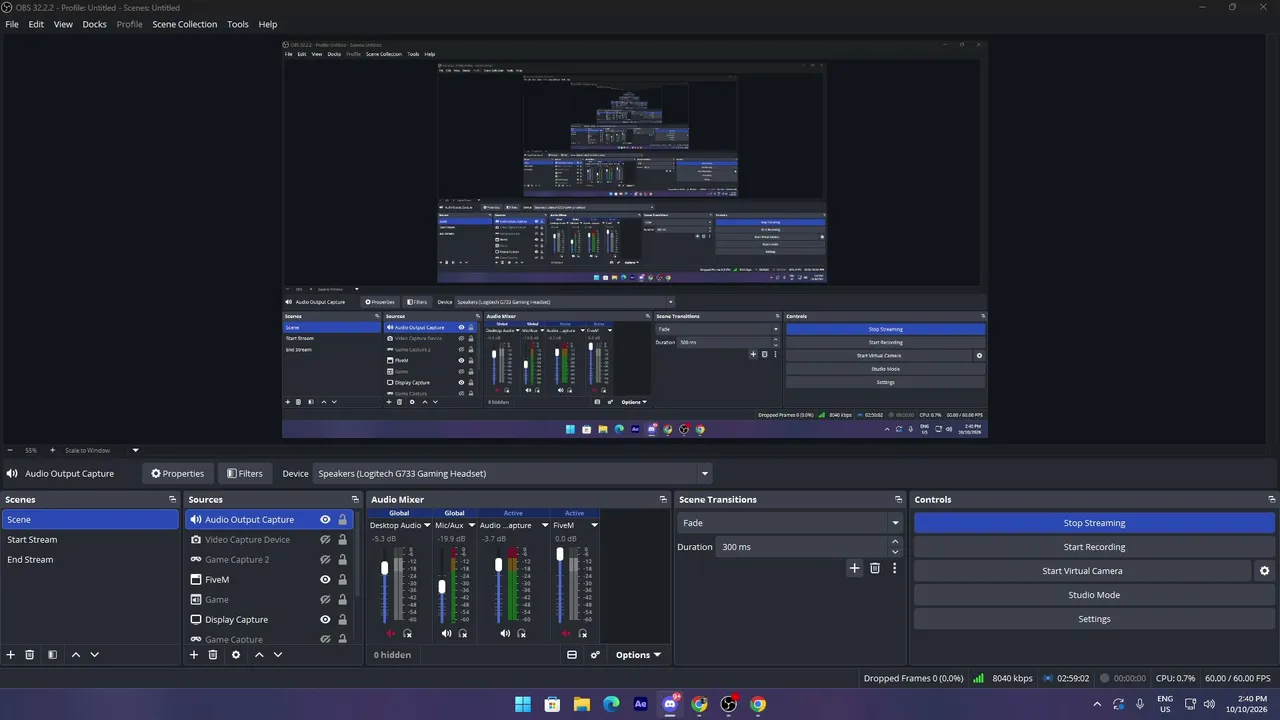The height and width of the screenshot is (720, 1280).
Task: Open the Docks menu
Action: point(94,24)
